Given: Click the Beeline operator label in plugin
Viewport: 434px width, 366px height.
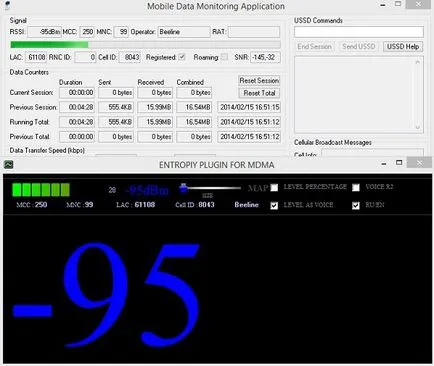Looking at the screenshot, I should [x=246, y=205].
